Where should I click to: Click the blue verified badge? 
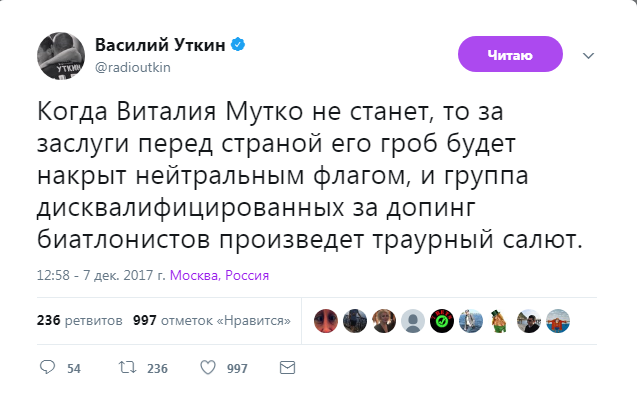[x=239, y=45]
